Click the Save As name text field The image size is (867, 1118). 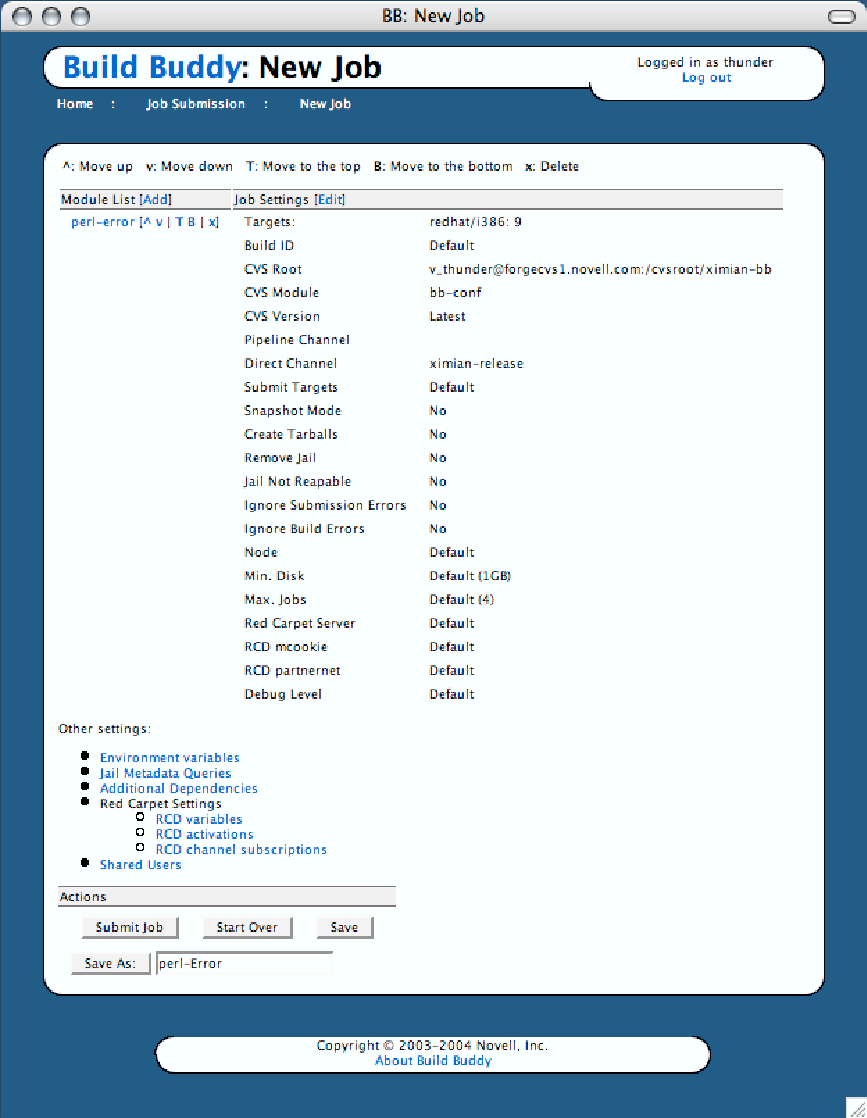pyautogui.click(x=244, y=964)
